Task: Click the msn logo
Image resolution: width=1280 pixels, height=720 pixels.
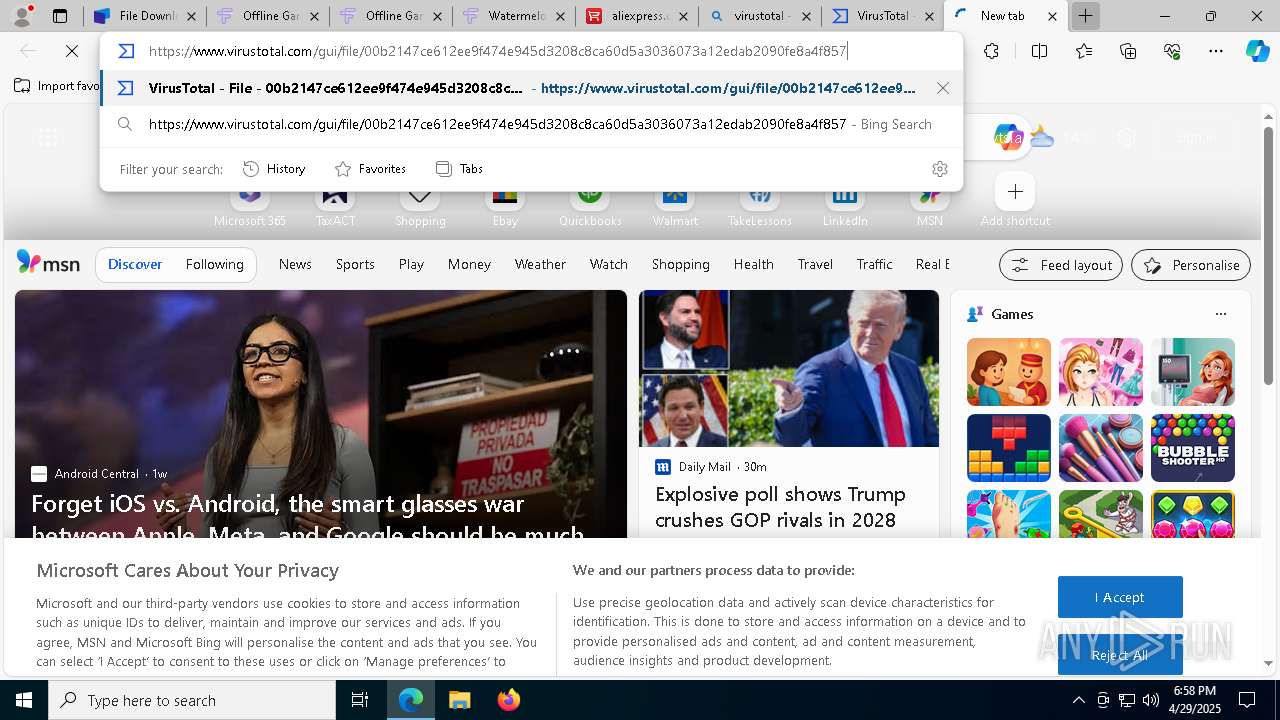Action: pyautogui.click(x=48, y=263)
